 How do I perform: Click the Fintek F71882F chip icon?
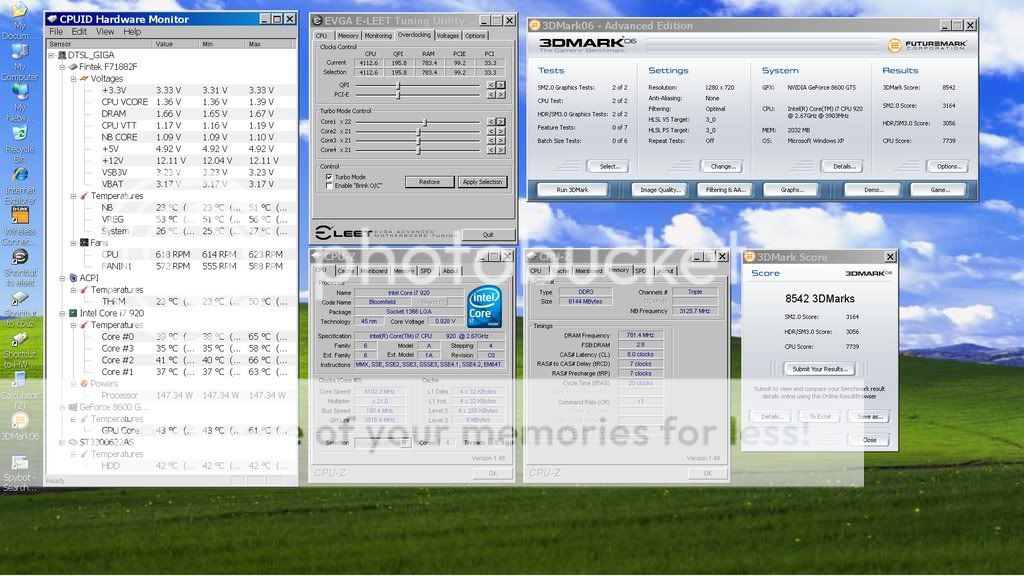(x=73, y=67)
